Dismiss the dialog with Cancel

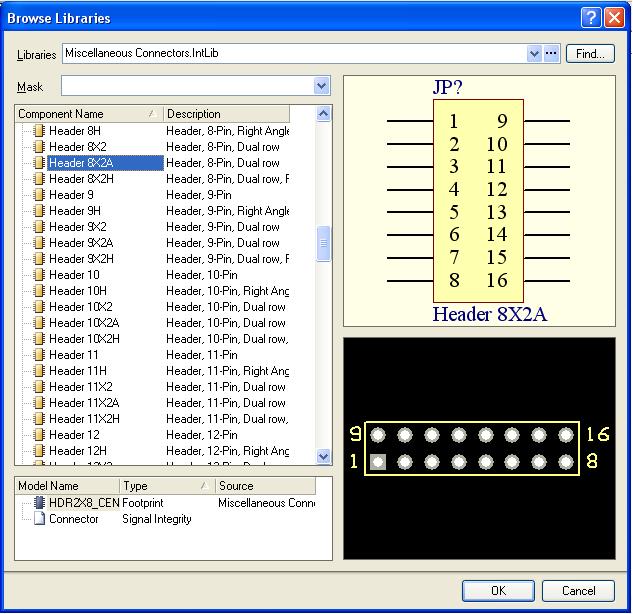[578, 591]
